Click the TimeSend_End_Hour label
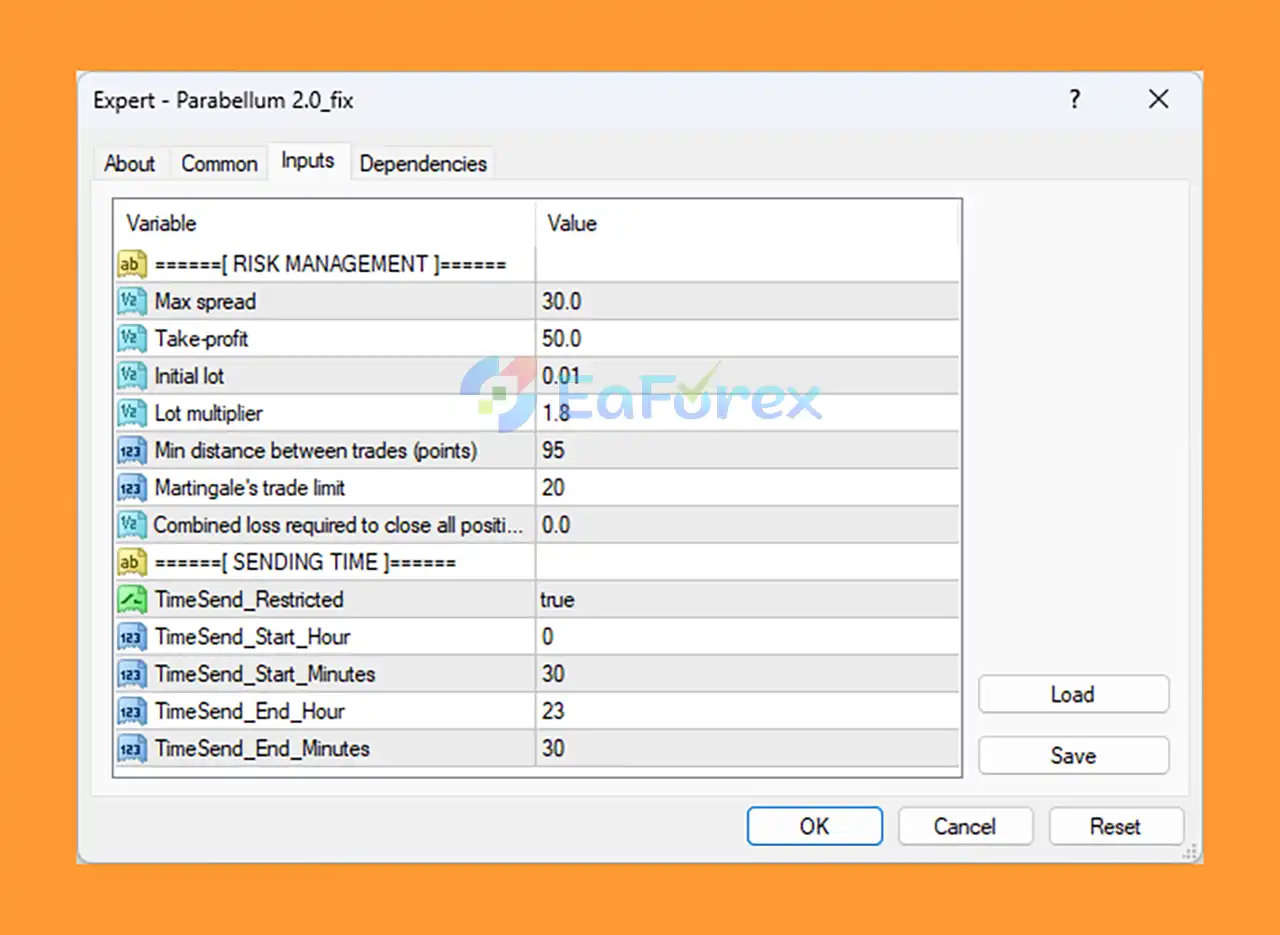 [250, 711]
